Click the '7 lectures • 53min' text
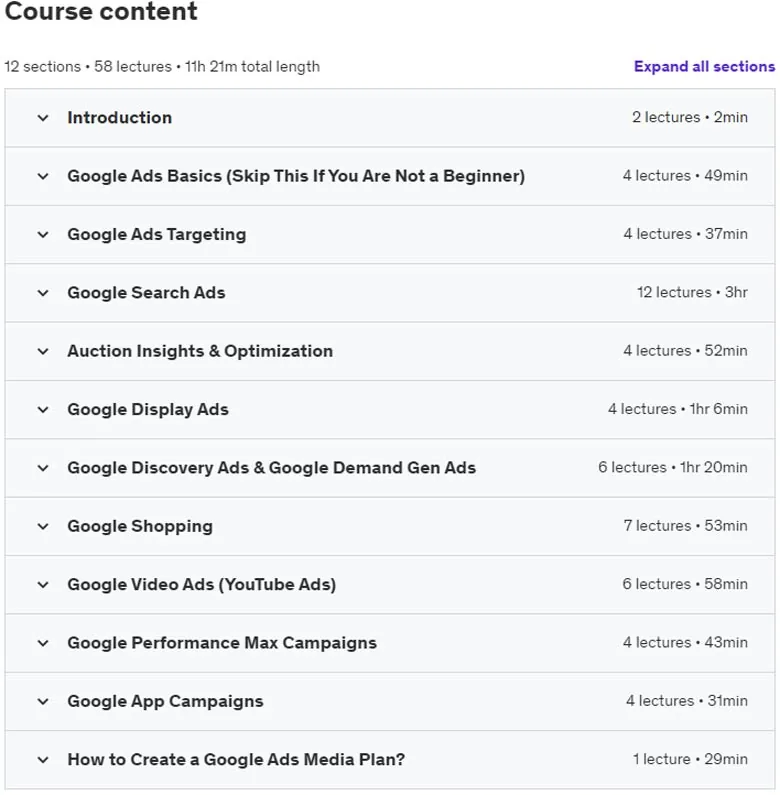Viewport: 780px width, 795px height. coord(686,525)
